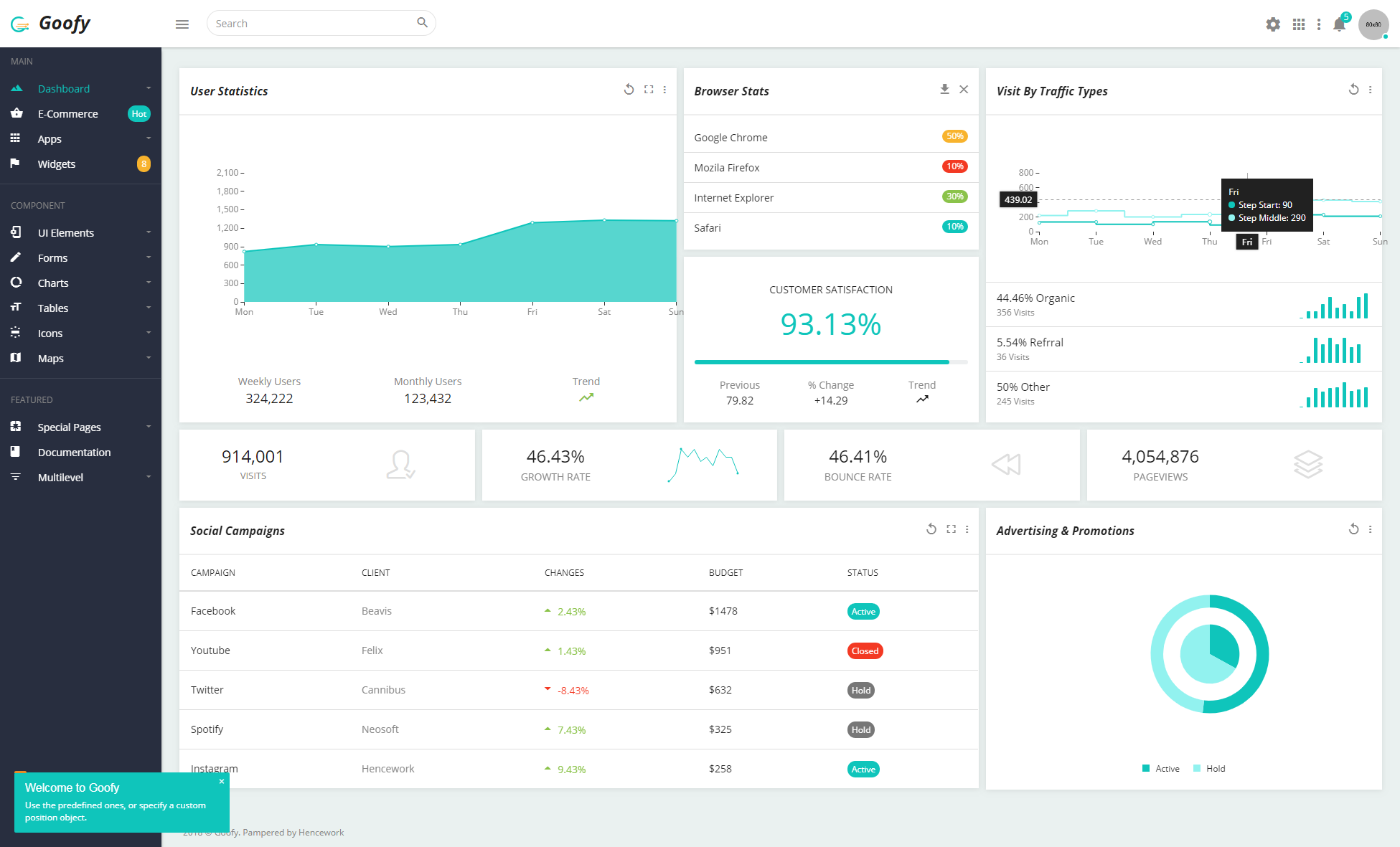The height and width of the screenshot is (847, 1400).
Task: Open the notifications bell
Action: click(x=1339, y=24)
